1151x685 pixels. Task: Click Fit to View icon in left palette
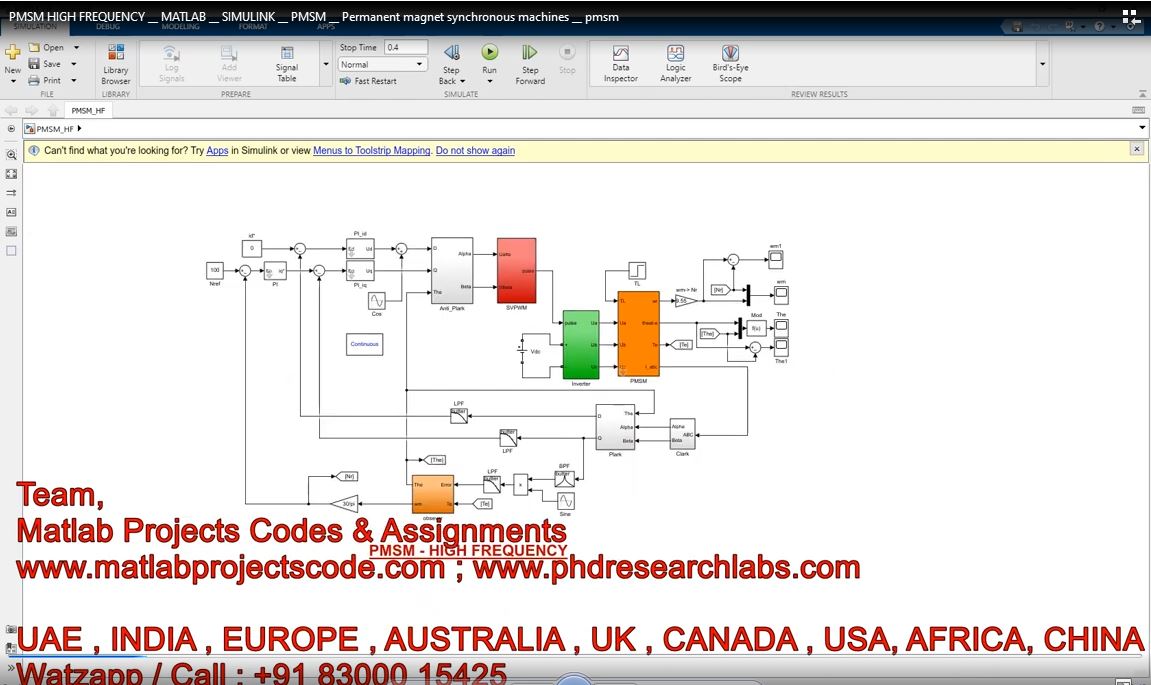11,174
